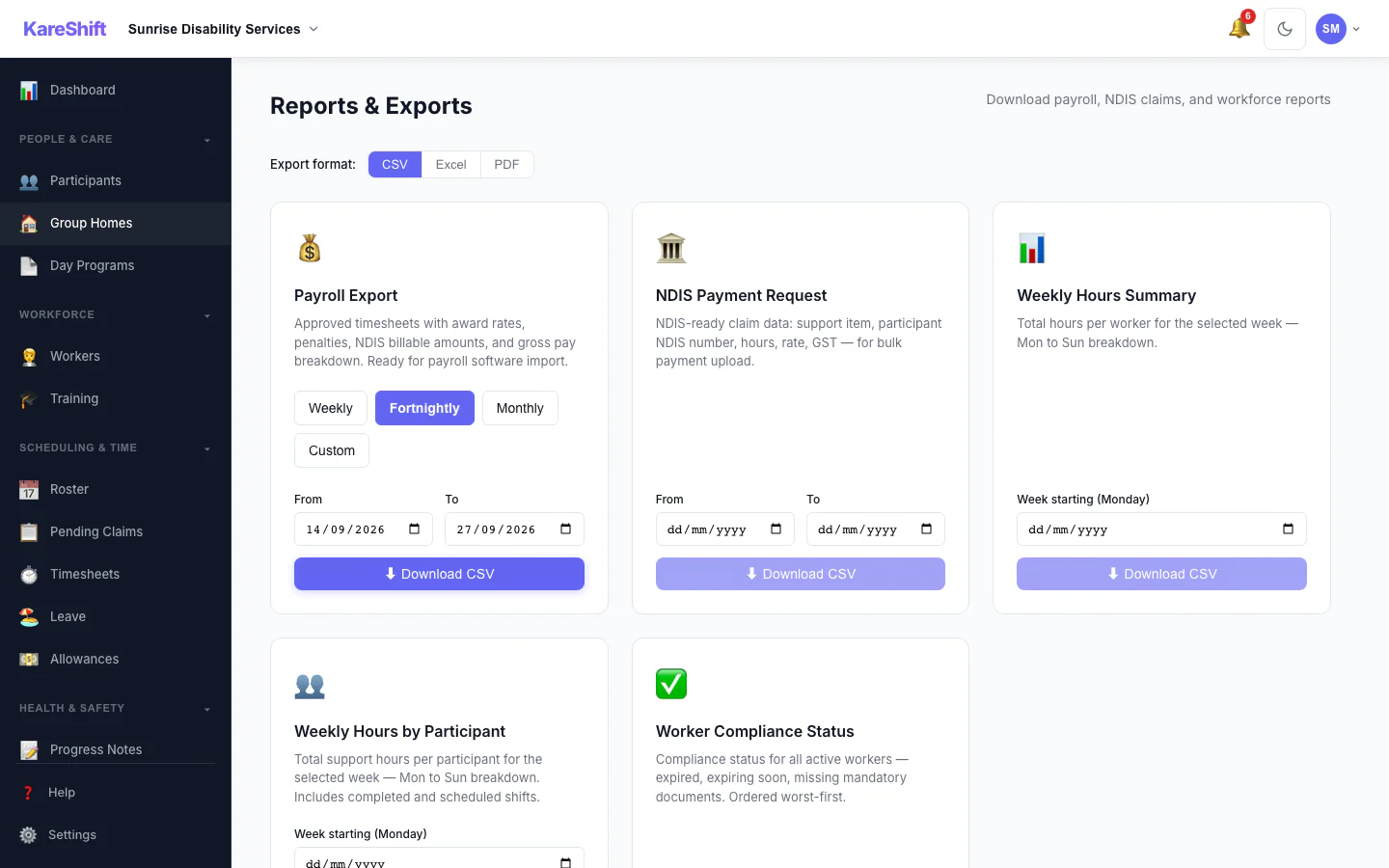Click the Participants people icon
Viewport: 1389px width, 868px height.
coord(29,180)
